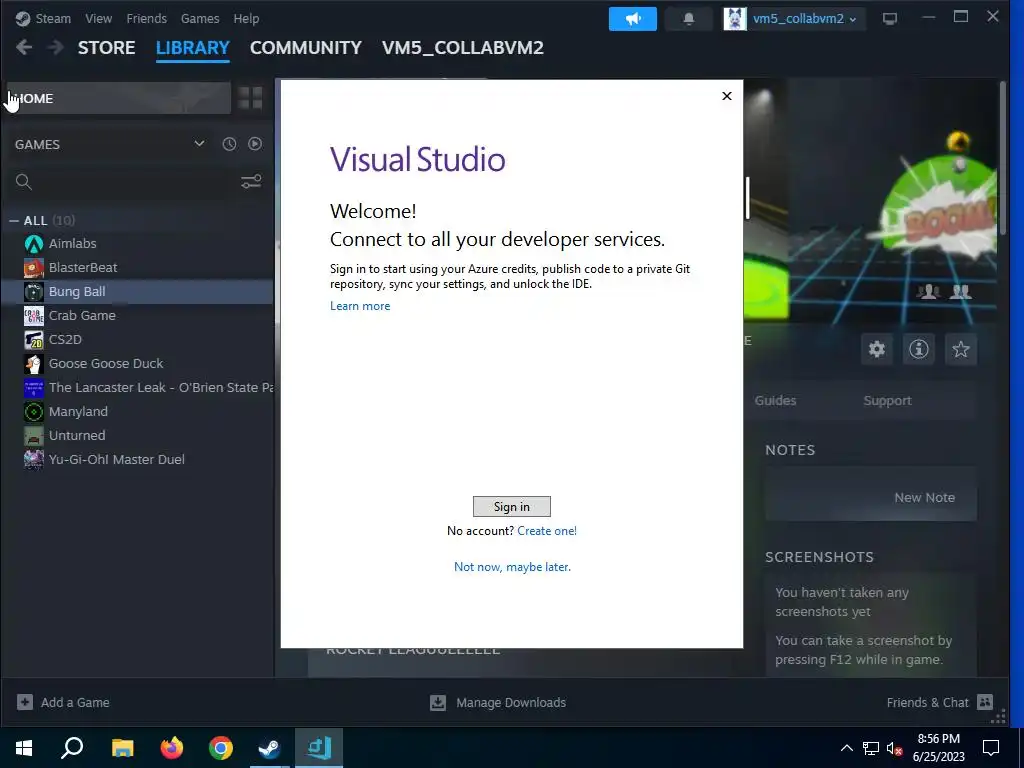Go to the STORE tab

click(106, 48)
